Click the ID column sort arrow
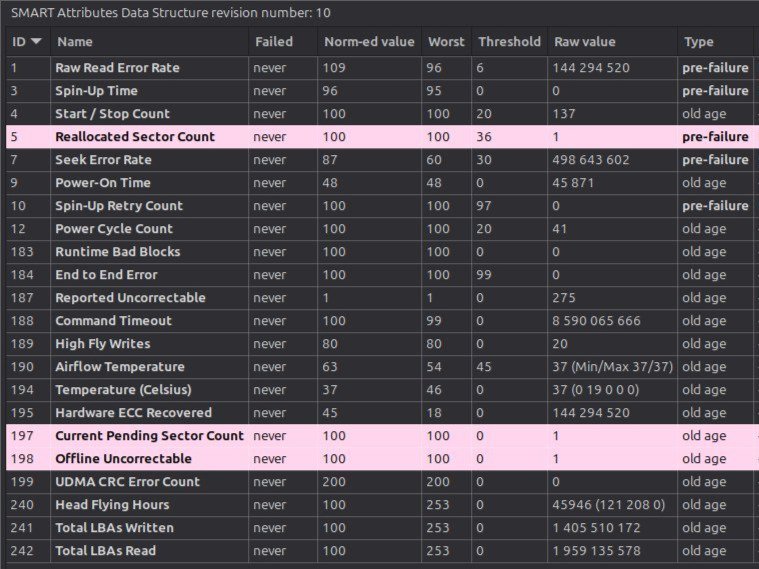This screenshot has height=569, width=759. [x=37, y=42]
